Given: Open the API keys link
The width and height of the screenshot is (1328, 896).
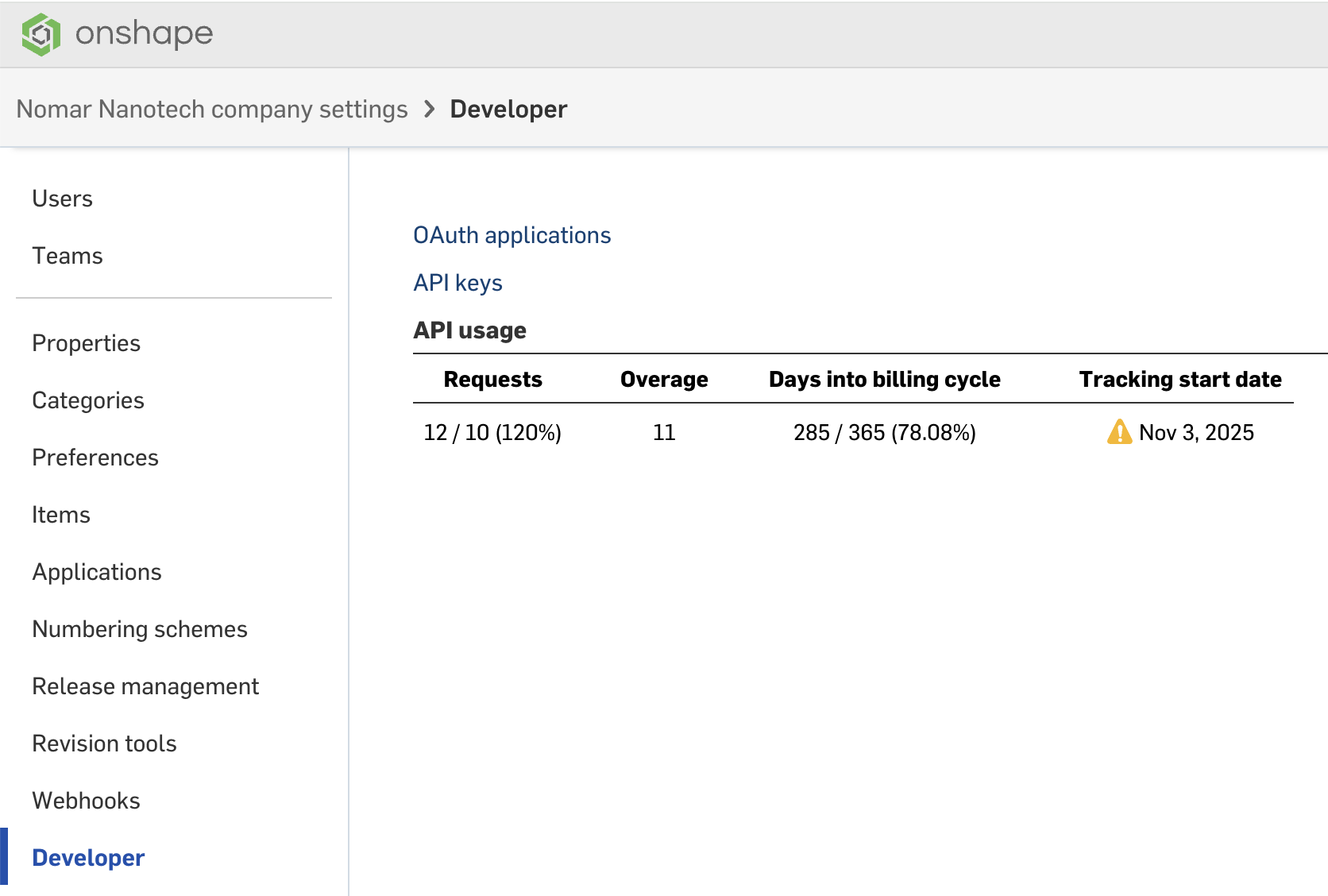Looking at the screenshot, I should 457,283.
